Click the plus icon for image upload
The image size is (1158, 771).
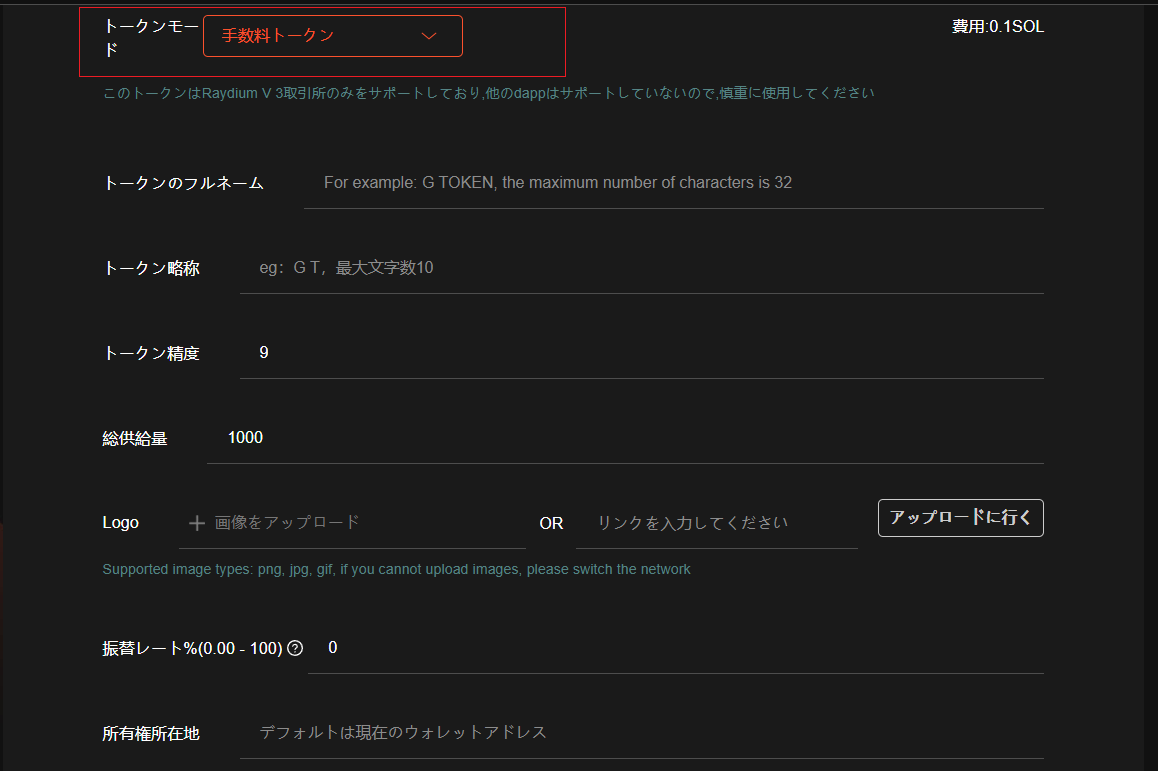pos(197,522)
